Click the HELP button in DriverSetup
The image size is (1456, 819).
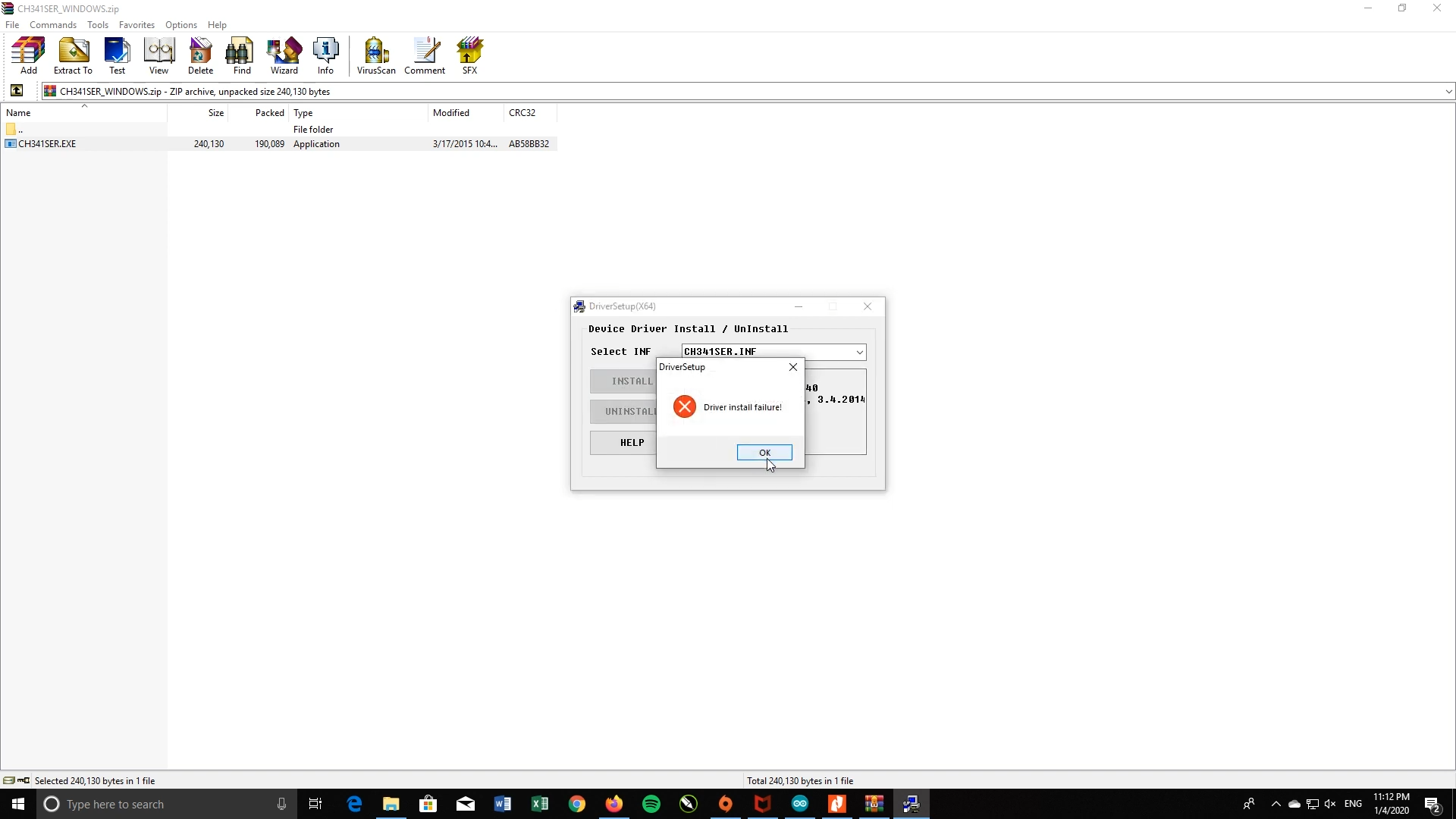pyautogui.click(x=623, y=443)
